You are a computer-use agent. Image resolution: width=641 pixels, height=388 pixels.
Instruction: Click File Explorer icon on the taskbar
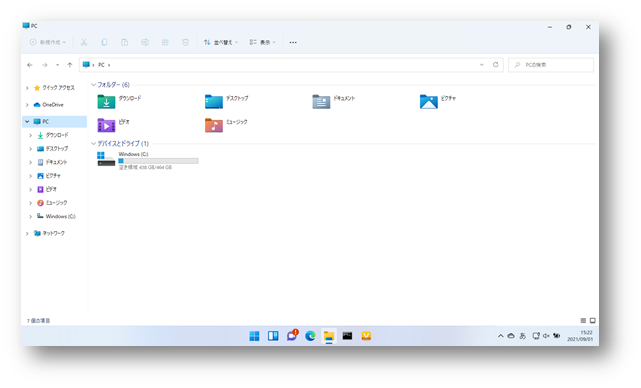click(329, 336)
